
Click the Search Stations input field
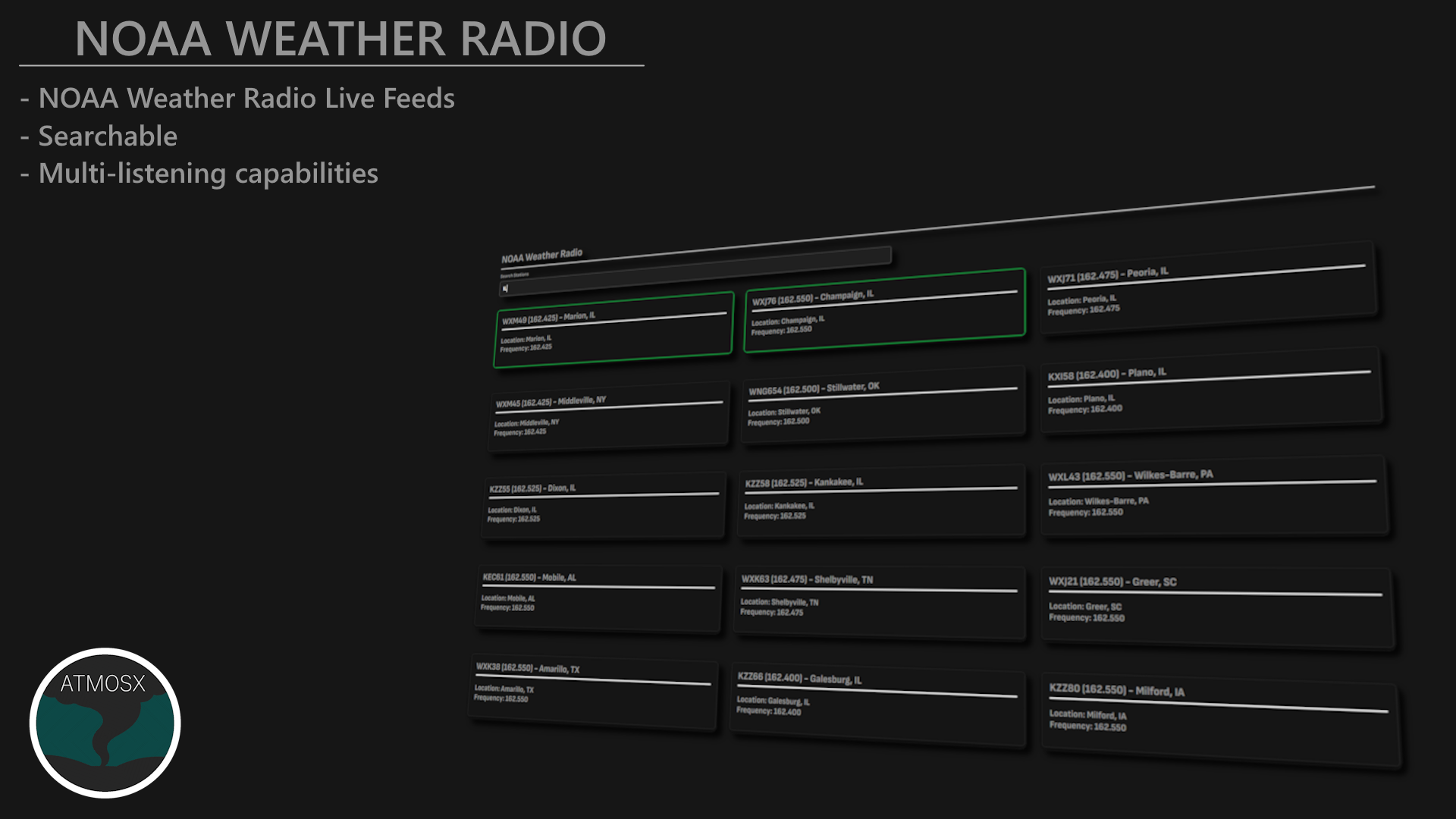(695, 271)
